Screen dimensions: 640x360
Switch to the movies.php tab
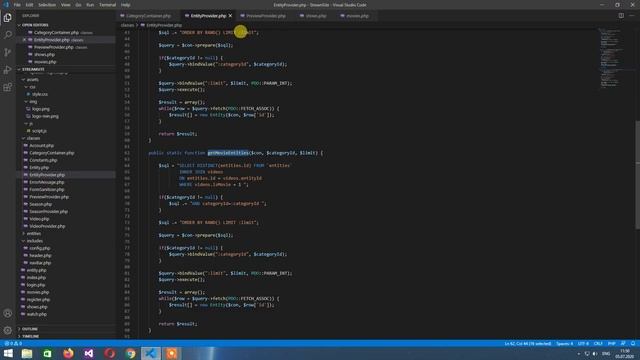pyautogui.click(x=357, y=16)
